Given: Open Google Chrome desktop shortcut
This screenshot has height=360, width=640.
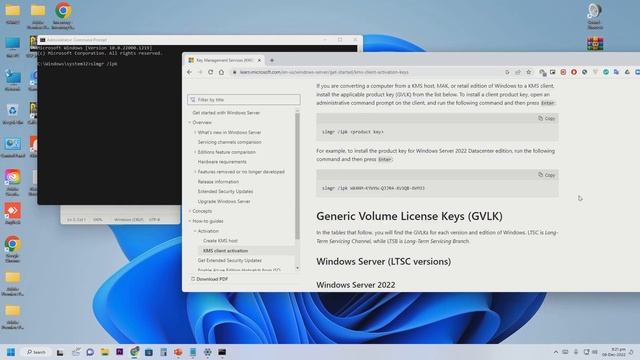Looking at the screenshot, I should pyautogui.click(x=12, y=249).
